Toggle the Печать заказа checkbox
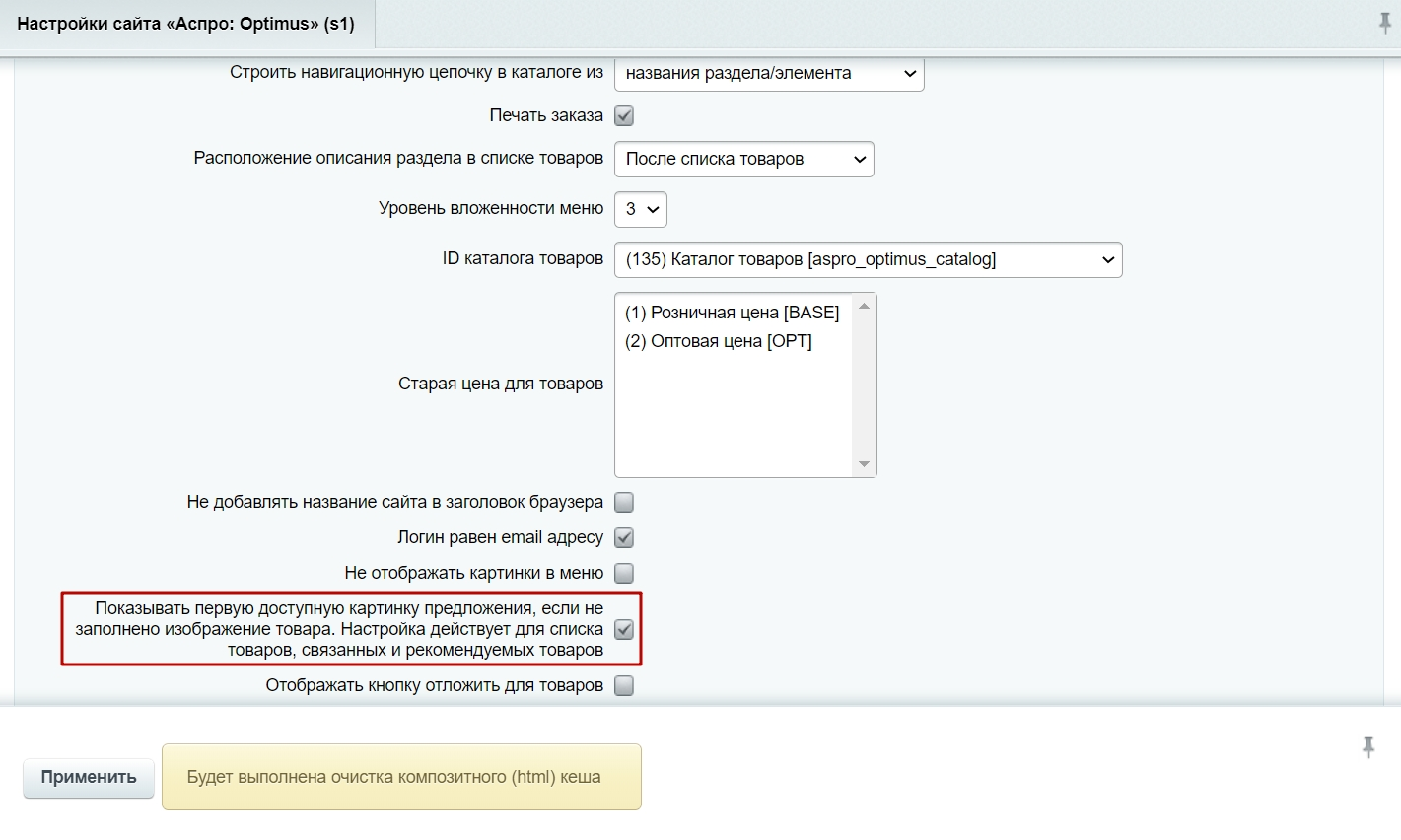The height and width of the screenshot is (840, 1401). (624, 116)
